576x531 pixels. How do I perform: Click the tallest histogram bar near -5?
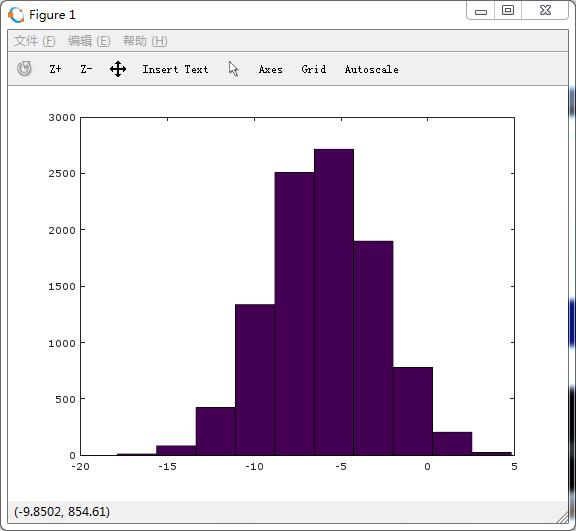pyautogui.click(x=334, y=302)
